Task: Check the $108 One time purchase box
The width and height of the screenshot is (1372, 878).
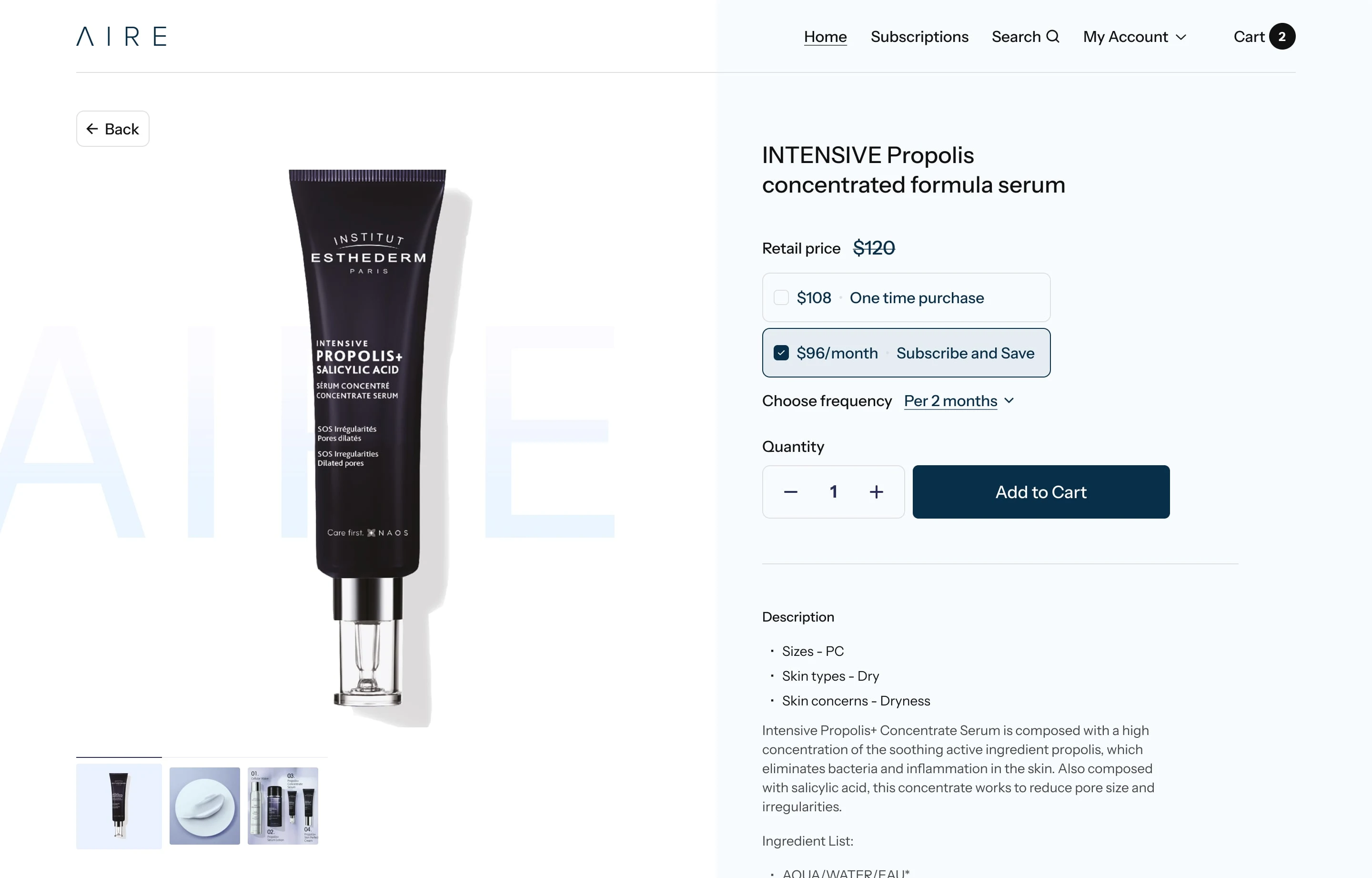Action: (x=781, y=297)
